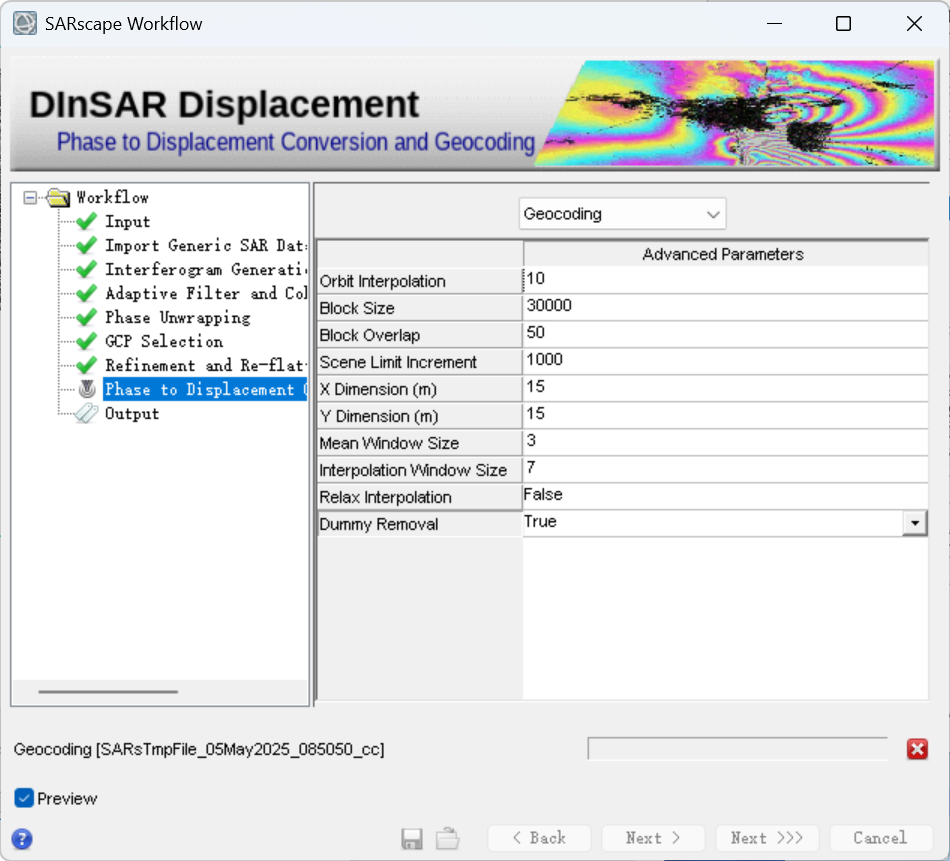Click the Workflow folder icon
Image resolution: width=950 pixels, height=861 pixels.
pos(58,198)
